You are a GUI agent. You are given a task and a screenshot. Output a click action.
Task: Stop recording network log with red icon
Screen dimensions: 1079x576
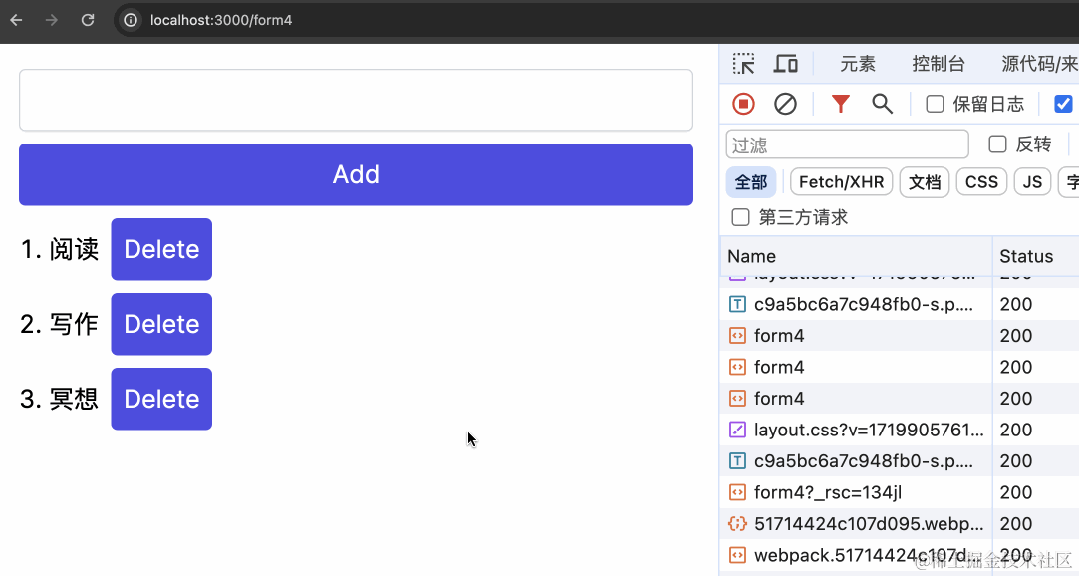point(743,104)
